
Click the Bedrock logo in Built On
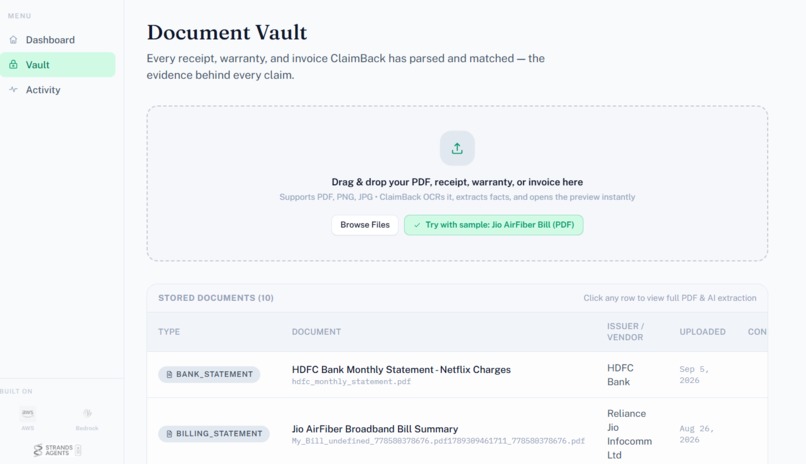click(87, 413)
